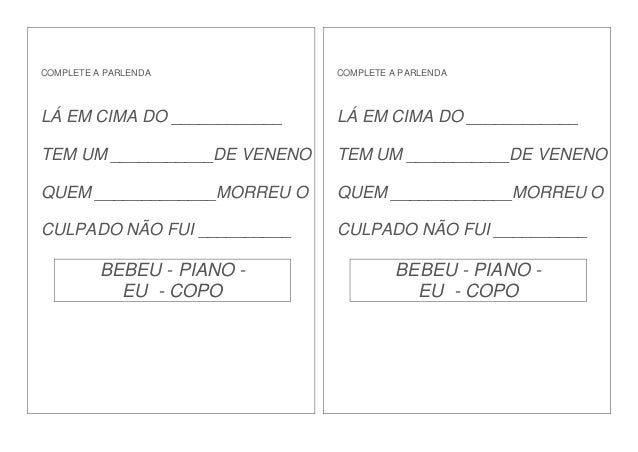Select the word BEBEU in right word box
Screen dimensions: 638x452
427,271
